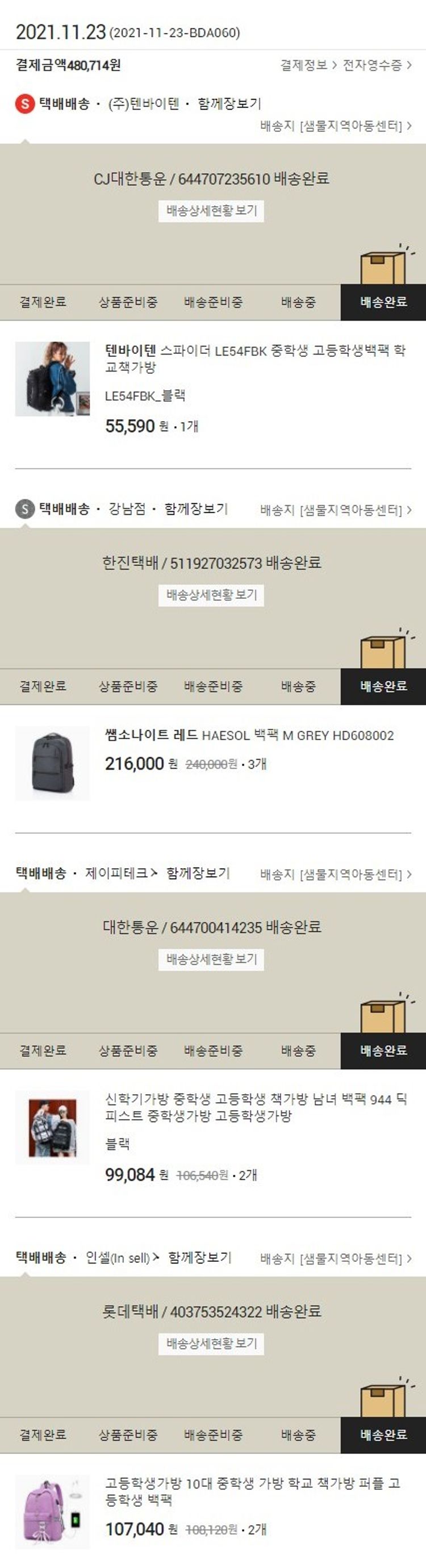426x1568 pixels.
Task: Click 함께장보기 next to 강남점
Action: pyautogui.click(x=196, y=509)
